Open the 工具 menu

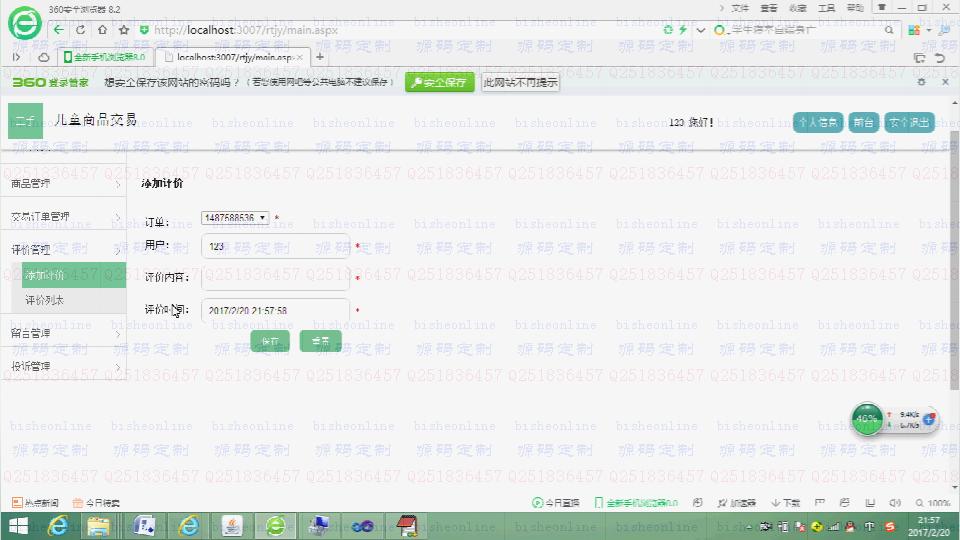(x=826, y=8)
